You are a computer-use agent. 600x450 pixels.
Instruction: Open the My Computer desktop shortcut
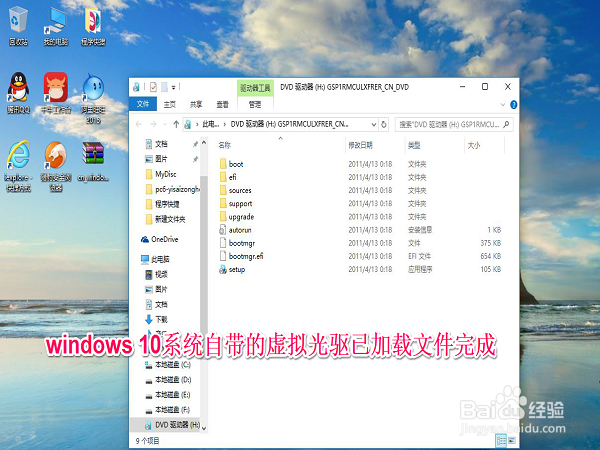pos(55,26)
